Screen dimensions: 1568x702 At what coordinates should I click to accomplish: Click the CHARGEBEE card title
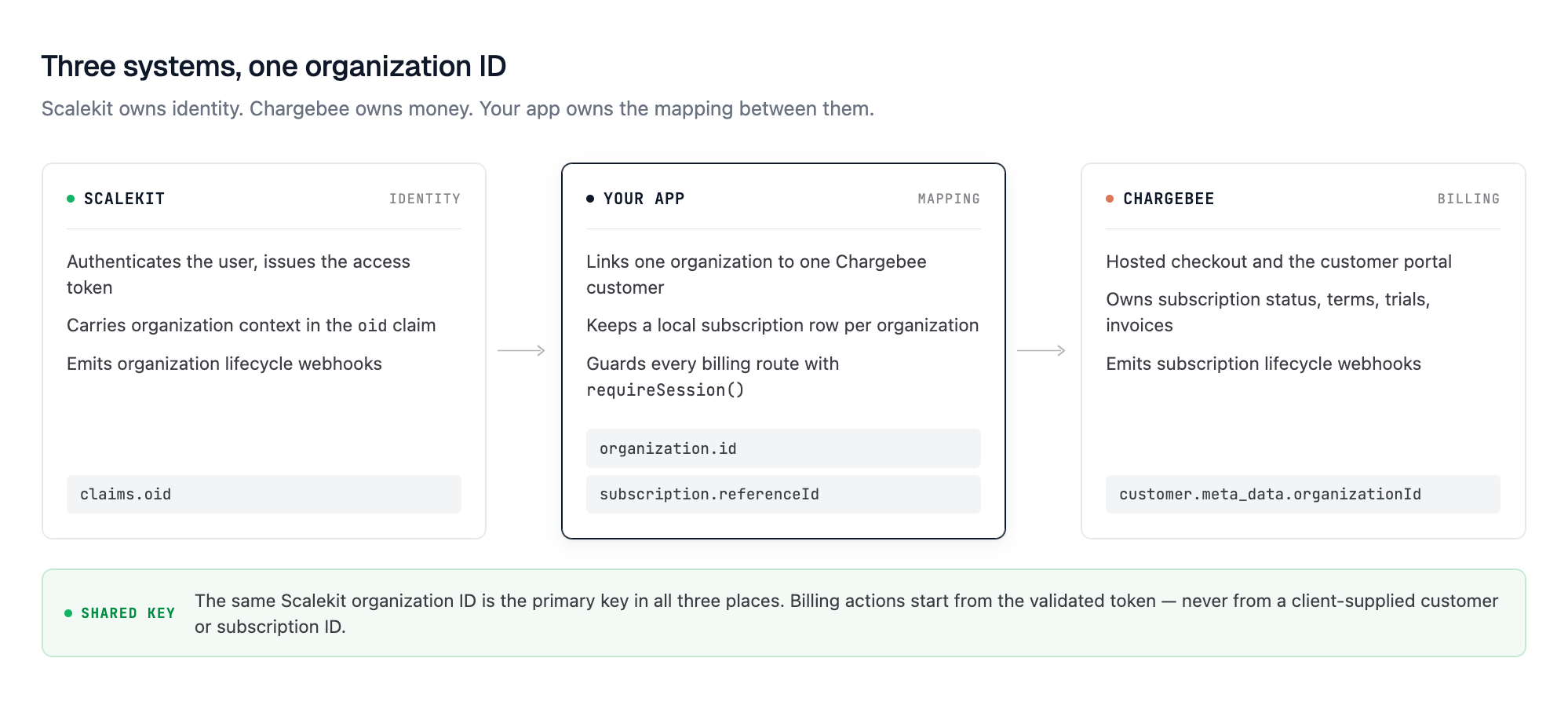[x=1169, y=199]
